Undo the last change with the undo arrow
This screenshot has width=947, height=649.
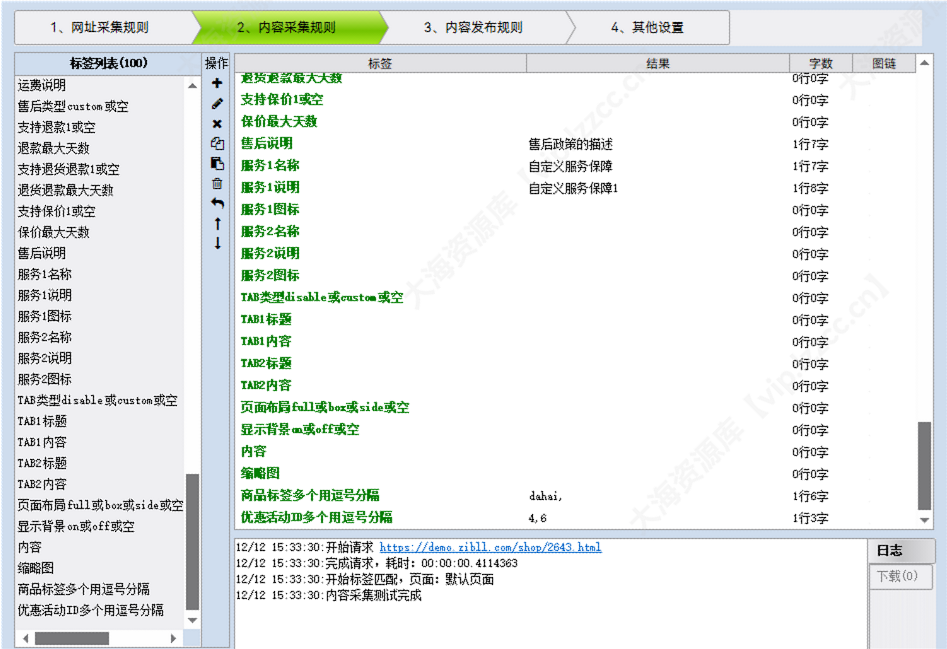[x=216, y=203]
